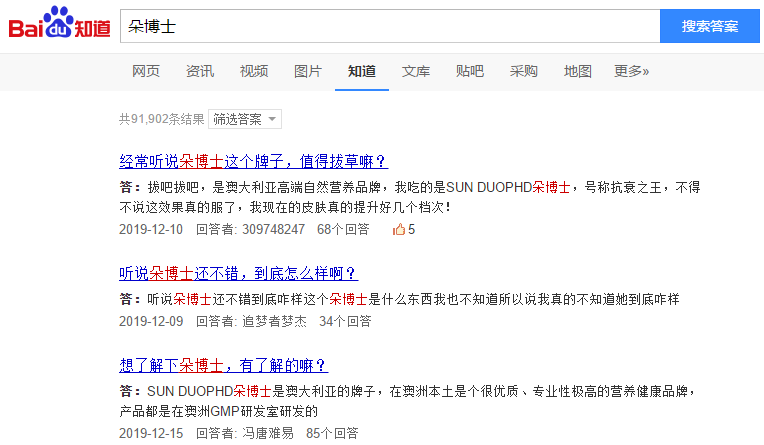Switch to the 资讯 tab
764x445 pixels.
point(200,71)
